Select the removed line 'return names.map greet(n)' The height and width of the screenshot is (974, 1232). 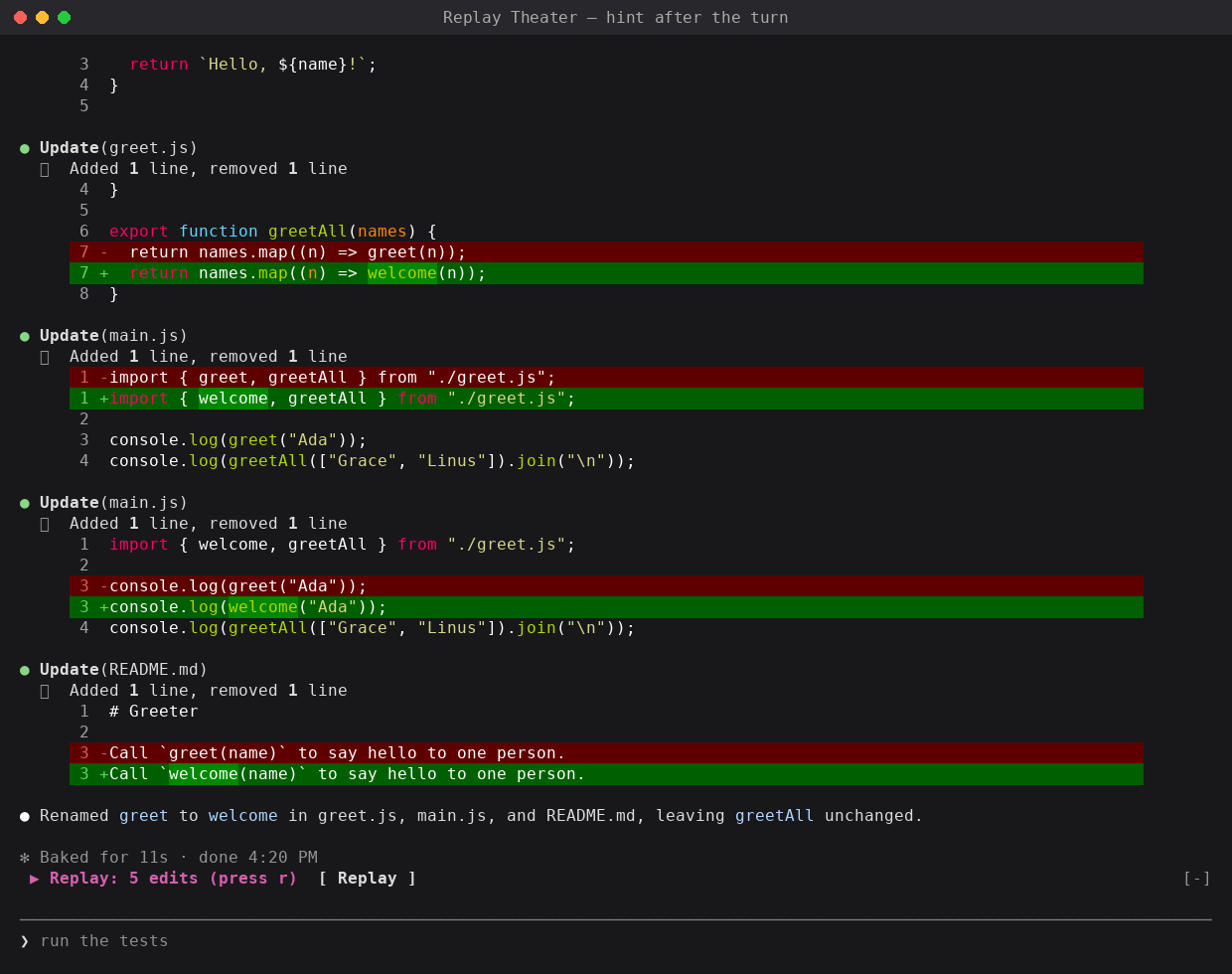point(606,252)
